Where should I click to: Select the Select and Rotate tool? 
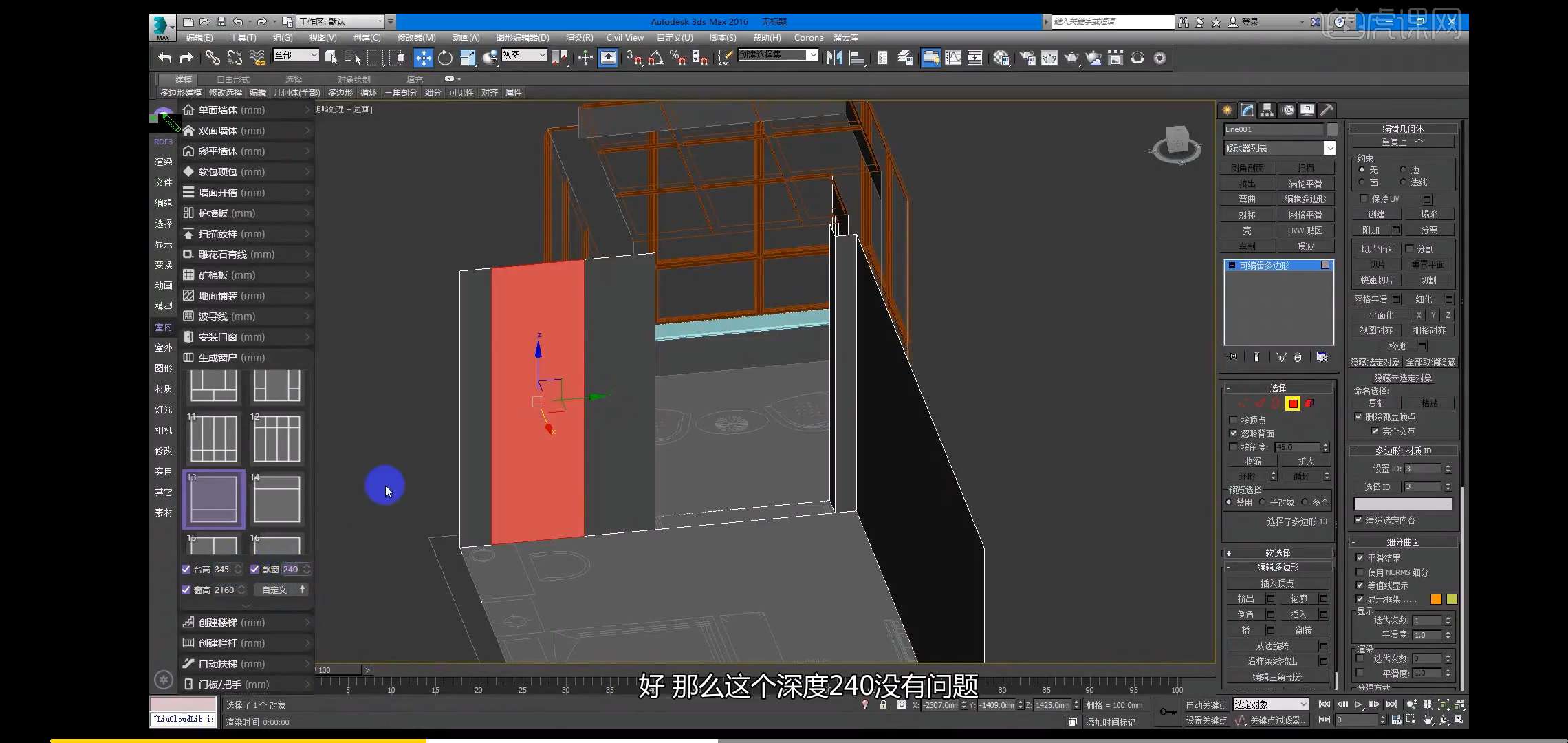pyautogui.click(x=446, y=58)
